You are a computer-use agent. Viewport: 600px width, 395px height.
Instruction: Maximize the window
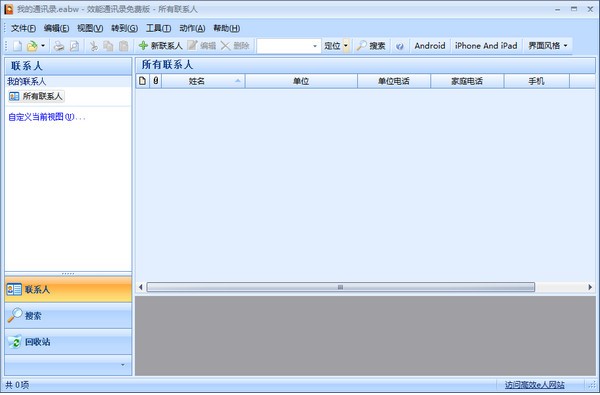click(x=574, y=9)
